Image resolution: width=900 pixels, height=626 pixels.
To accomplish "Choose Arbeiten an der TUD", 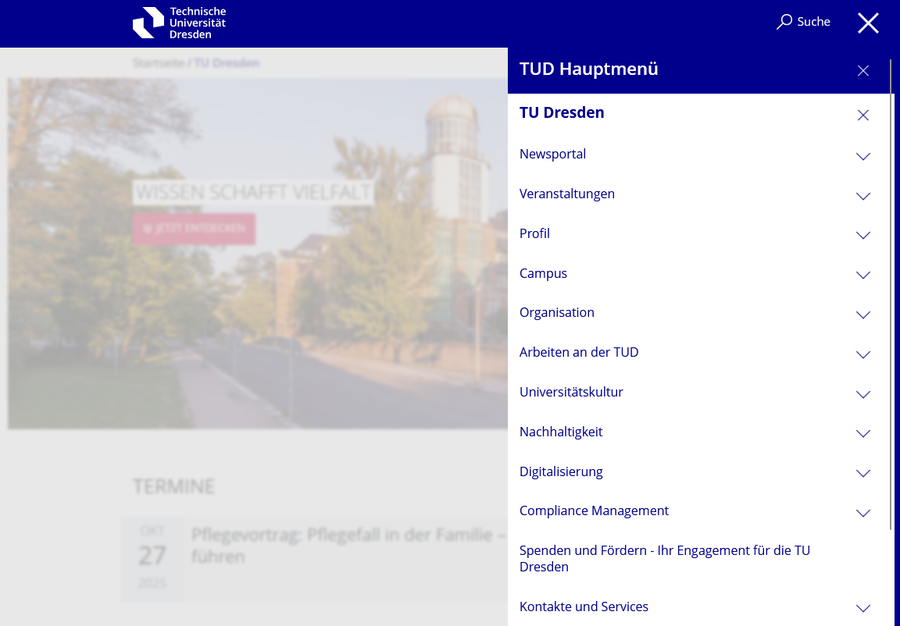I will pyautogui.click(x=579, y=352).
